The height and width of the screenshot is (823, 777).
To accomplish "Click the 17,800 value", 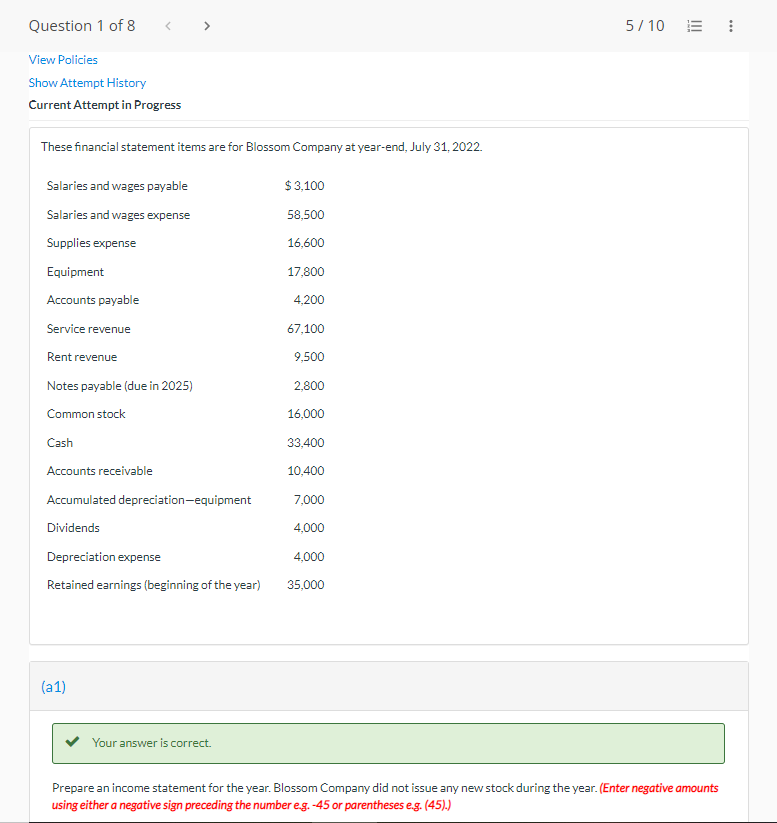I will point(306,272).
